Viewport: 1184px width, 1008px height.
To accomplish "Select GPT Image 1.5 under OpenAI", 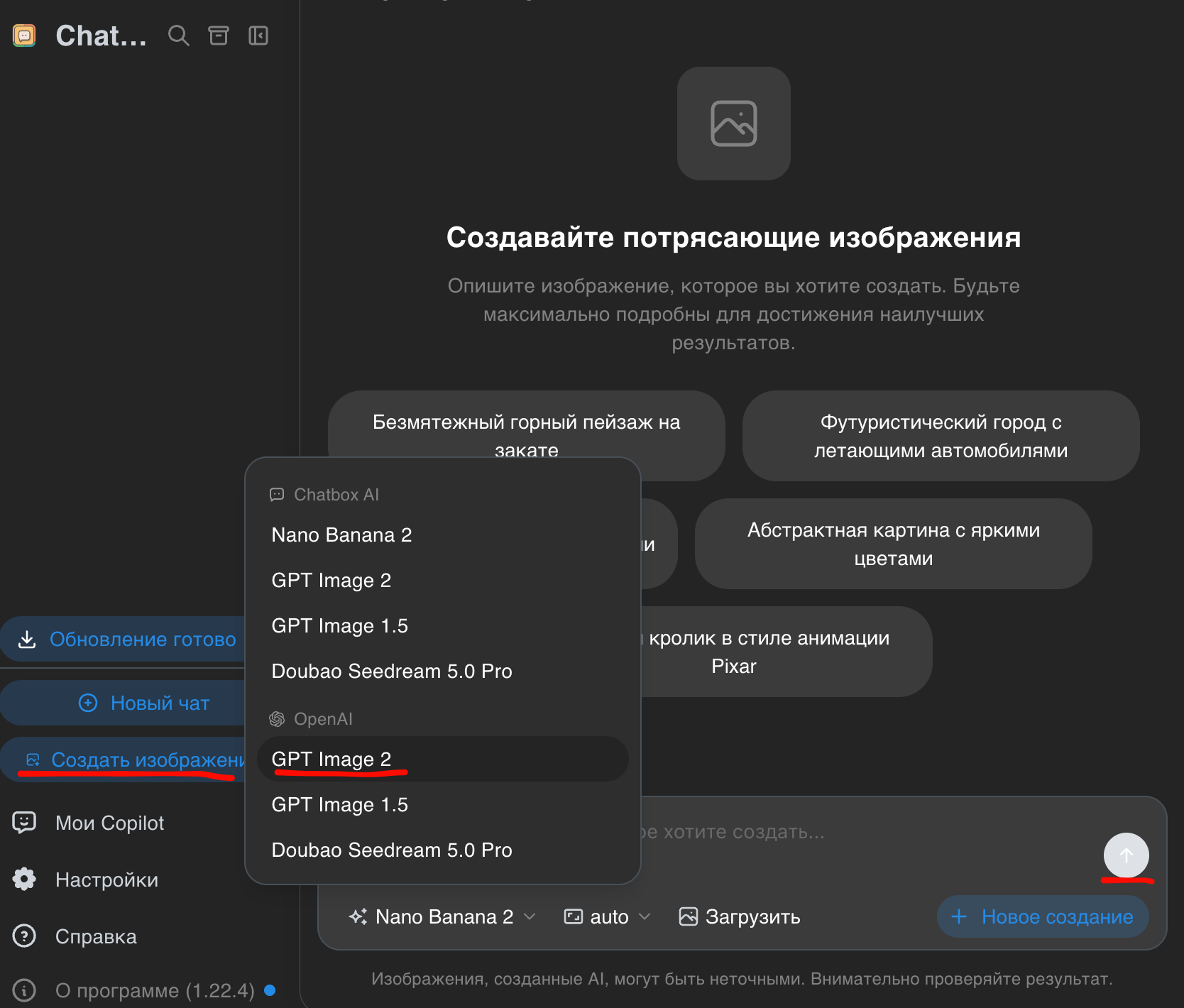I will click(x=443, y=804).
